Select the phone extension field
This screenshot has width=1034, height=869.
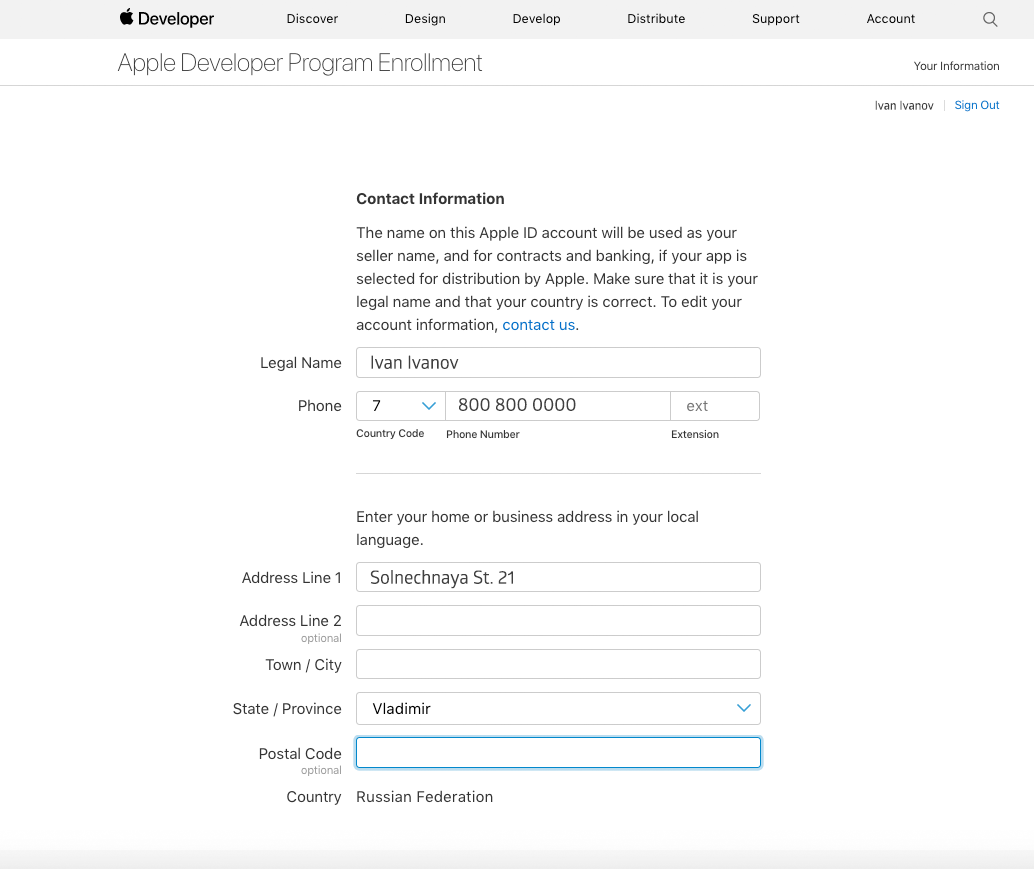click(715, 406)
